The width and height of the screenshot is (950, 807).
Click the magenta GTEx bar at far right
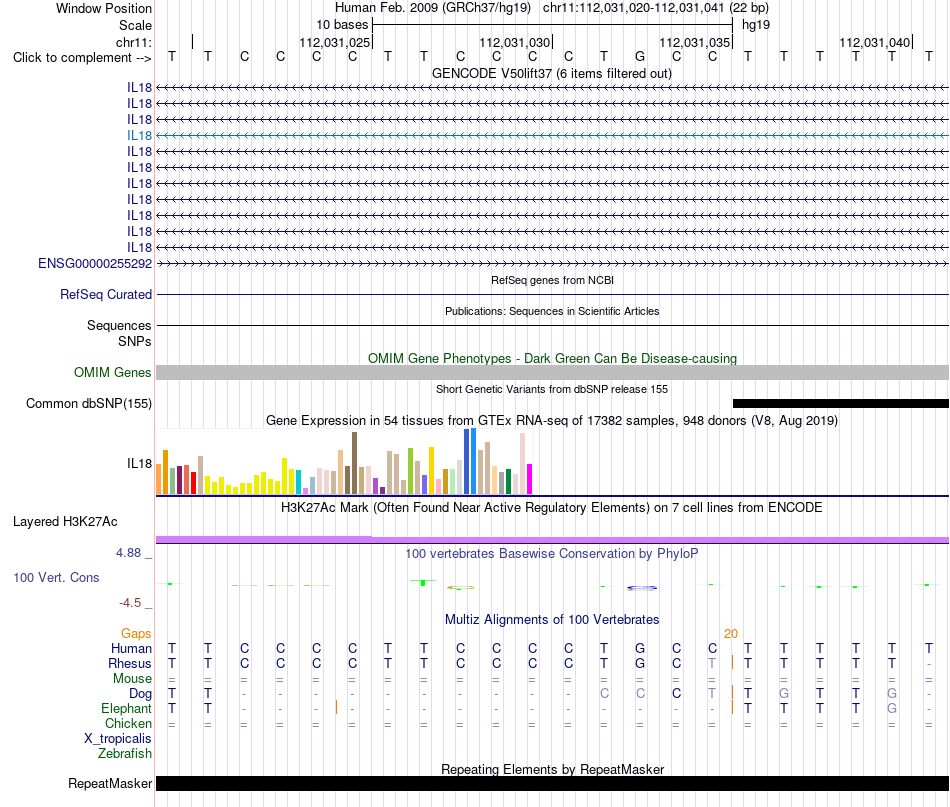pyautogui.click(x=530, y=479)
